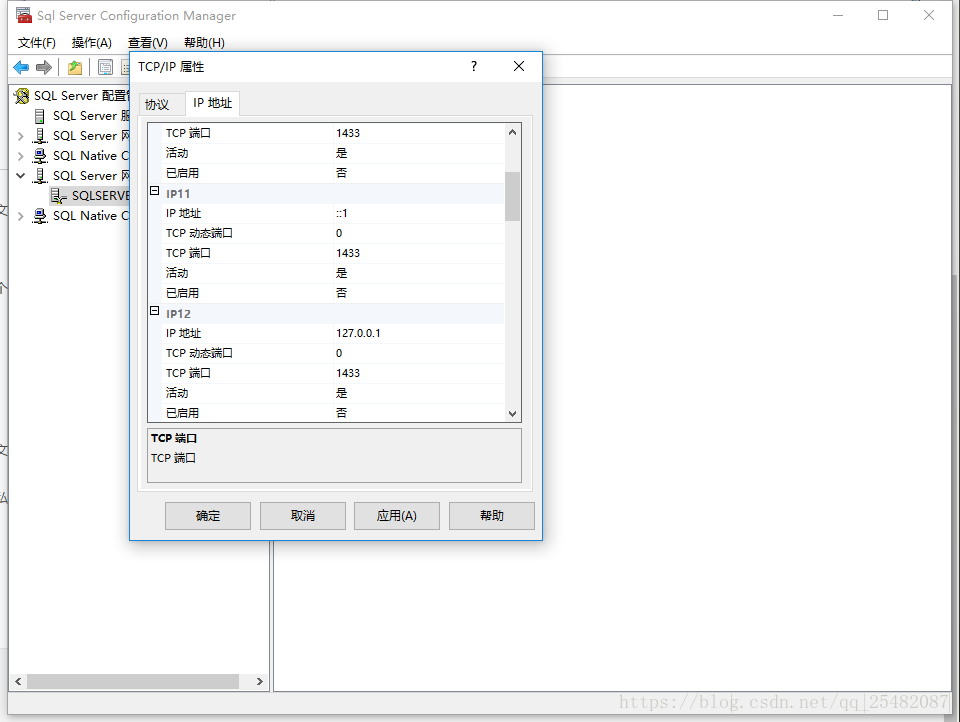Click the tree pane scroll right arrow
960x722 pixels.
260,682
